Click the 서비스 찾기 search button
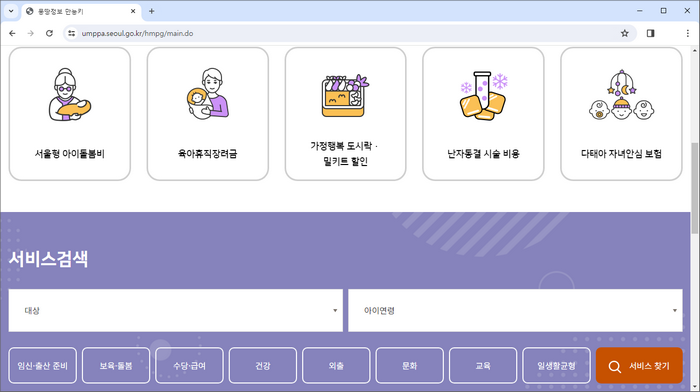Screen dimensions: 700x392 click(x=639, y=366)
